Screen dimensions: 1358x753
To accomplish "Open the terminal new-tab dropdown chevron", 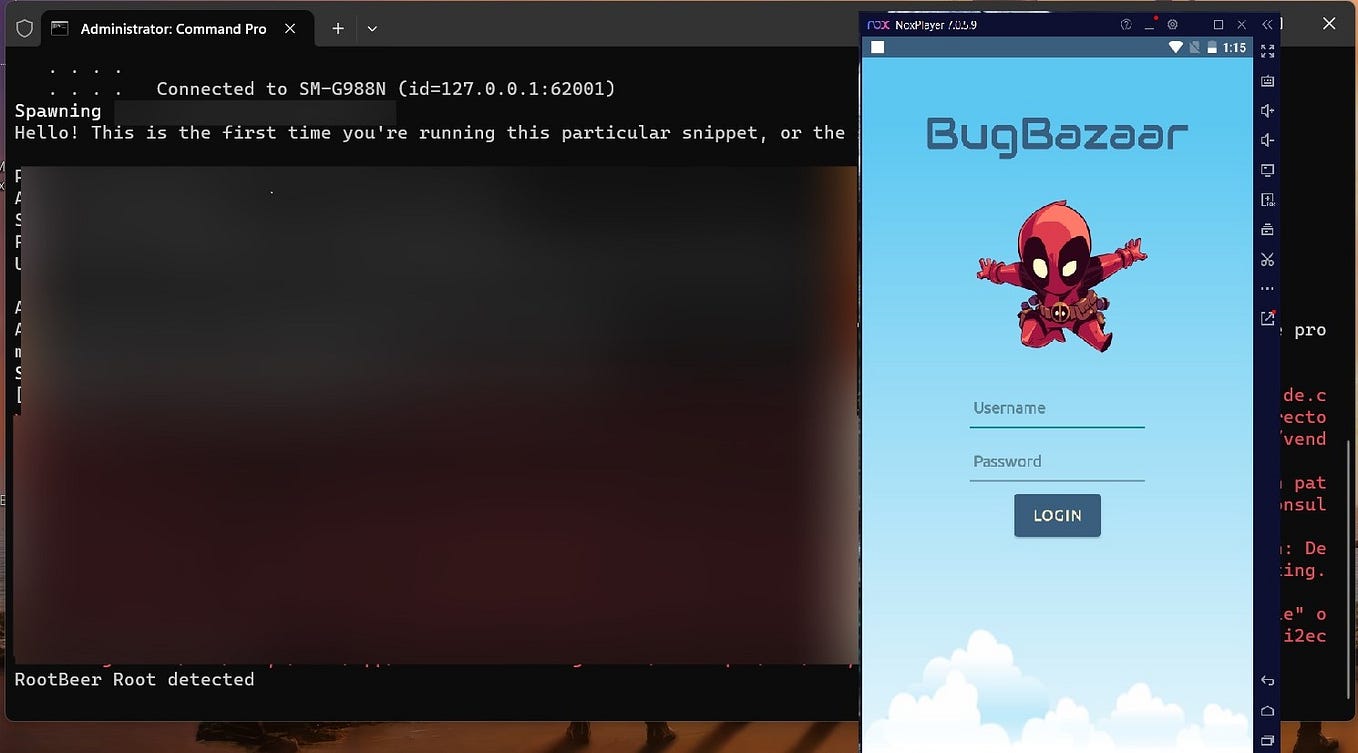I will (x=371, y=29).
